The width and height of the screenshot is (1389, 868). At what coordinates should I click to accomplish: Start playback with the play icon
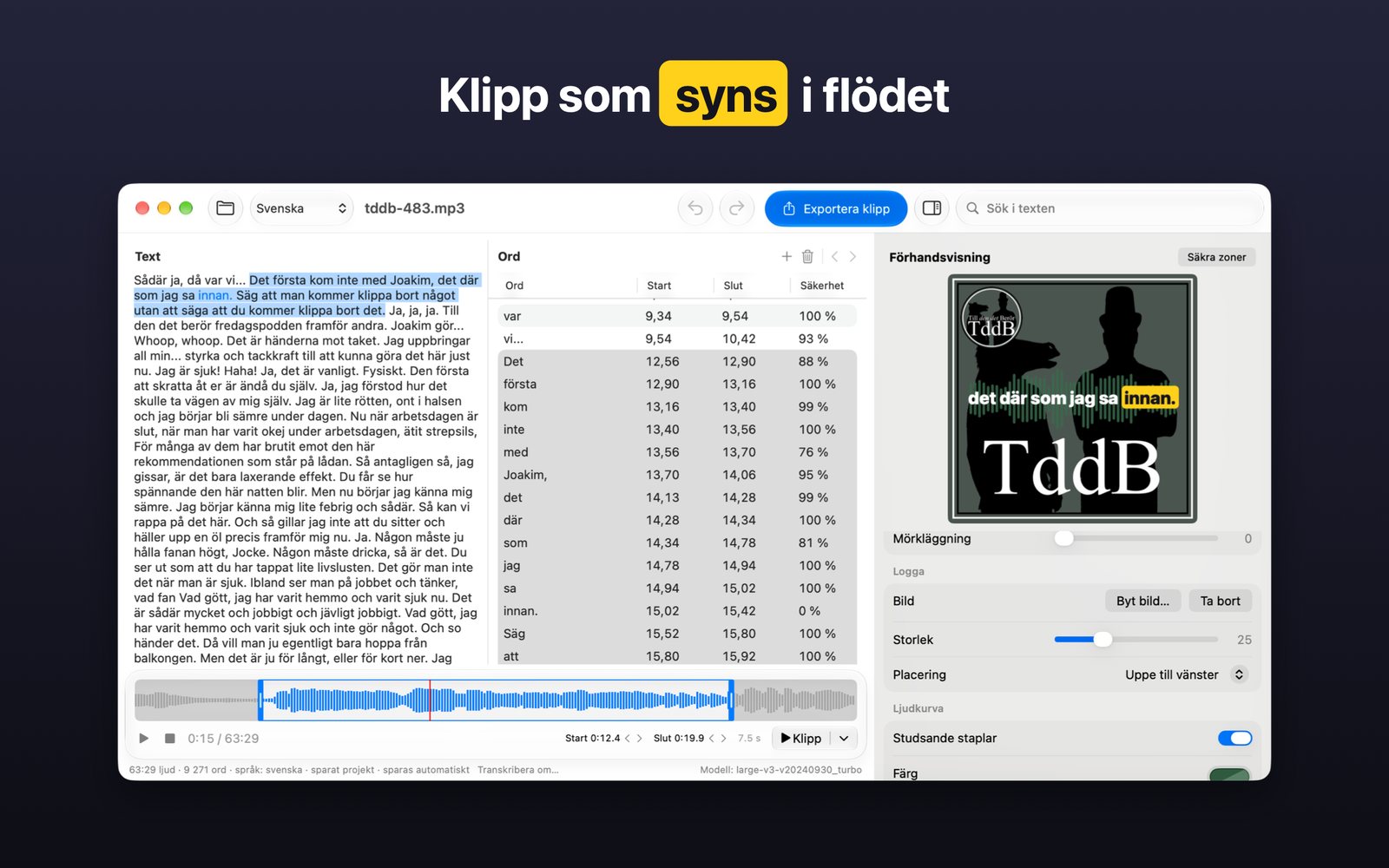(x=144, y=739)
